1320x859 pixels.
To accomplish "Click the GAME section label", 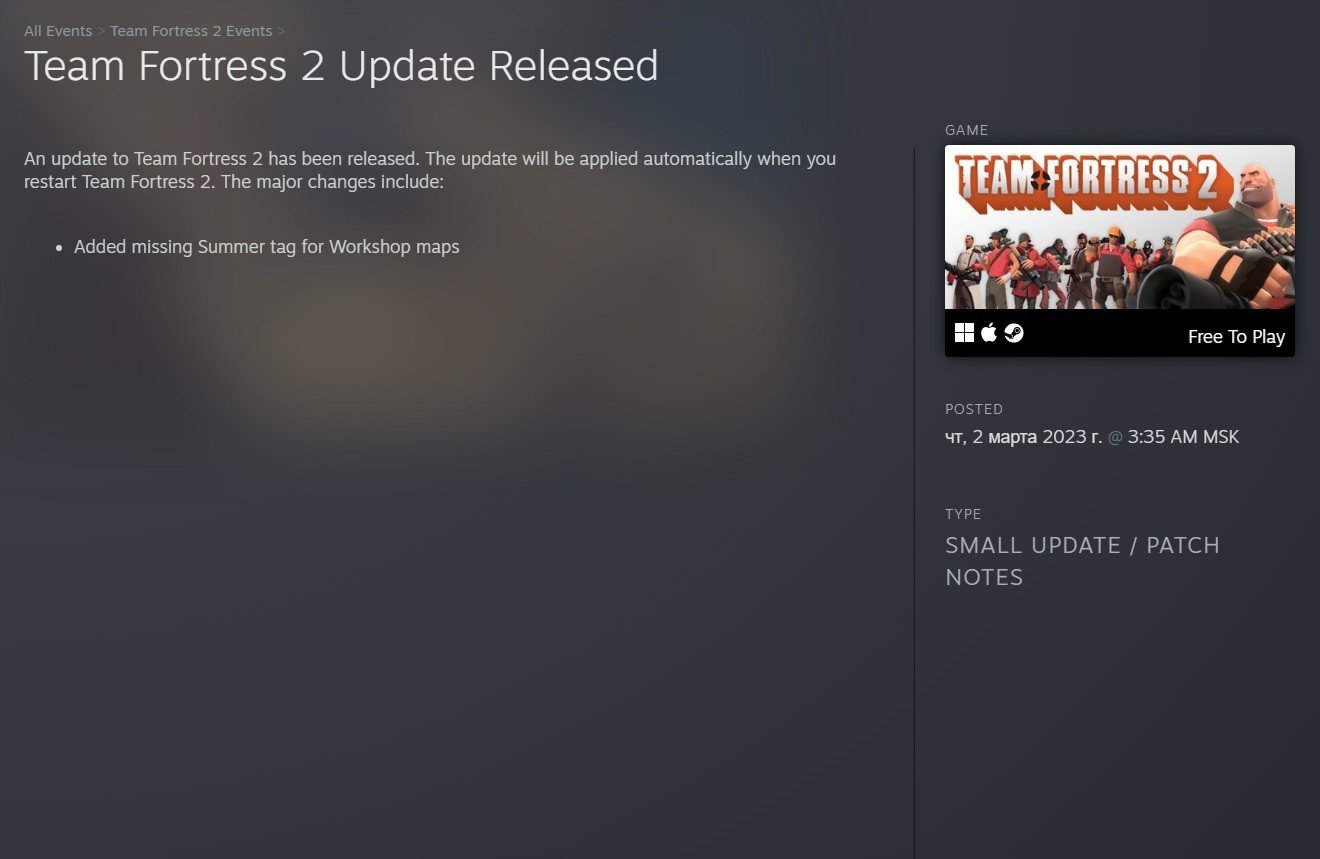I will [966, 130].
